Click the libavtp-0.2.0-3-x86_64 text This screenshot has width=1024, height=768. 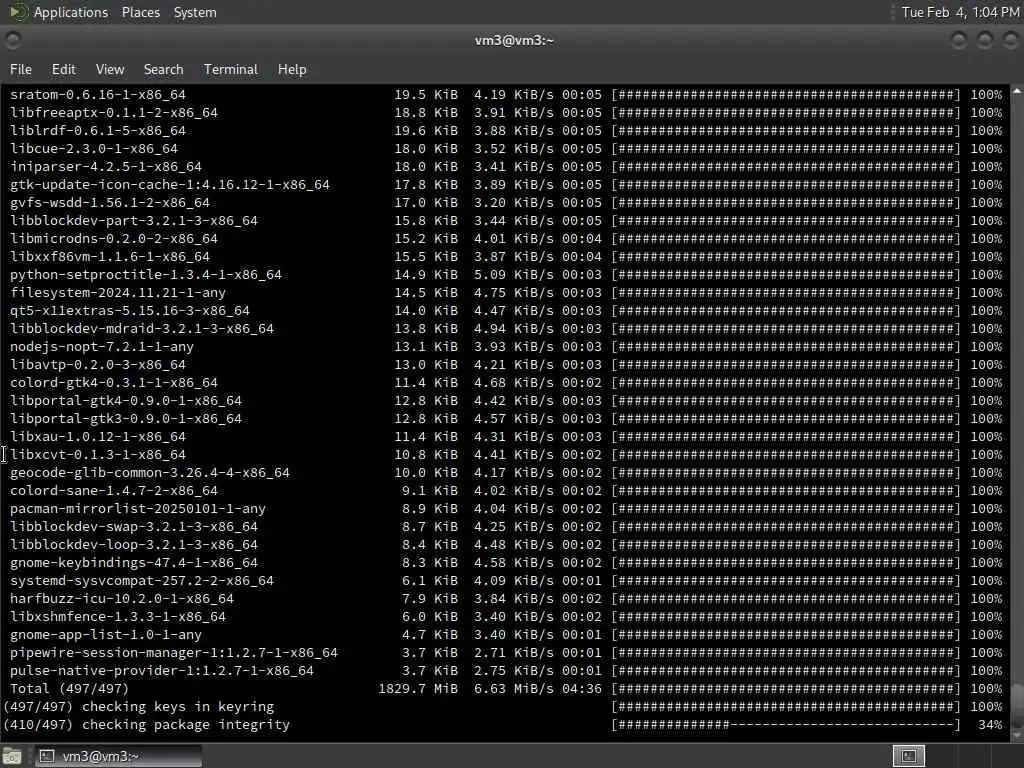(x=98, y=364)
